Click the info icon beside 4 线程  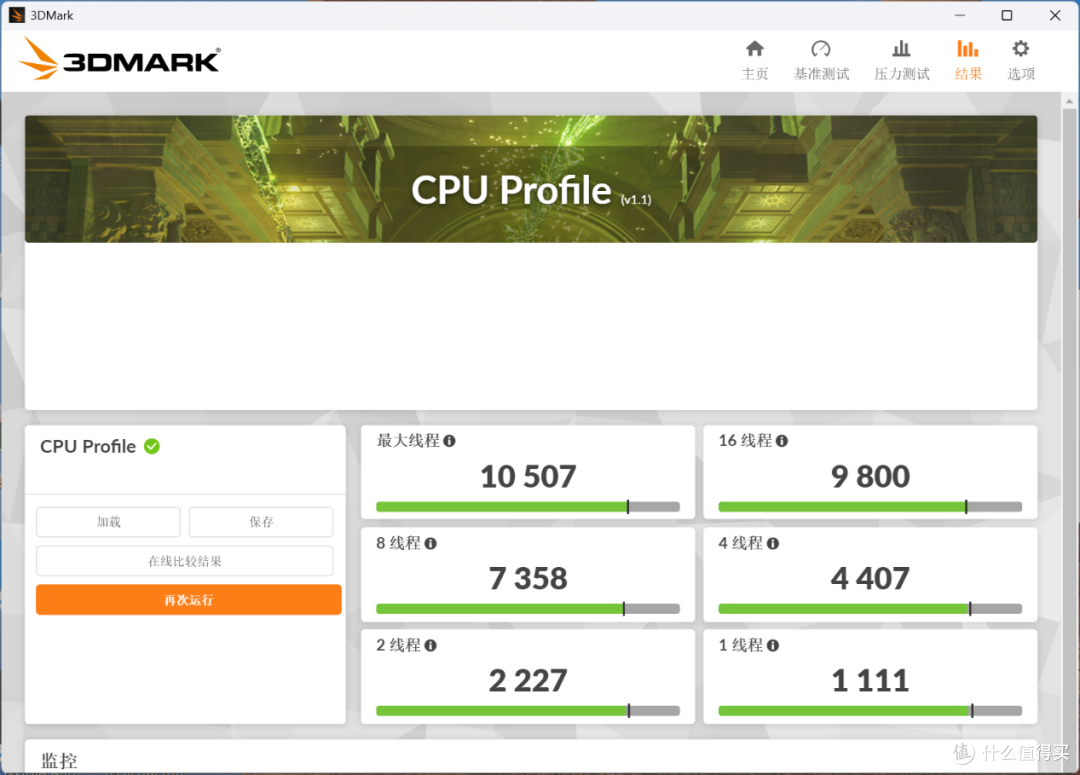point(773,544)
